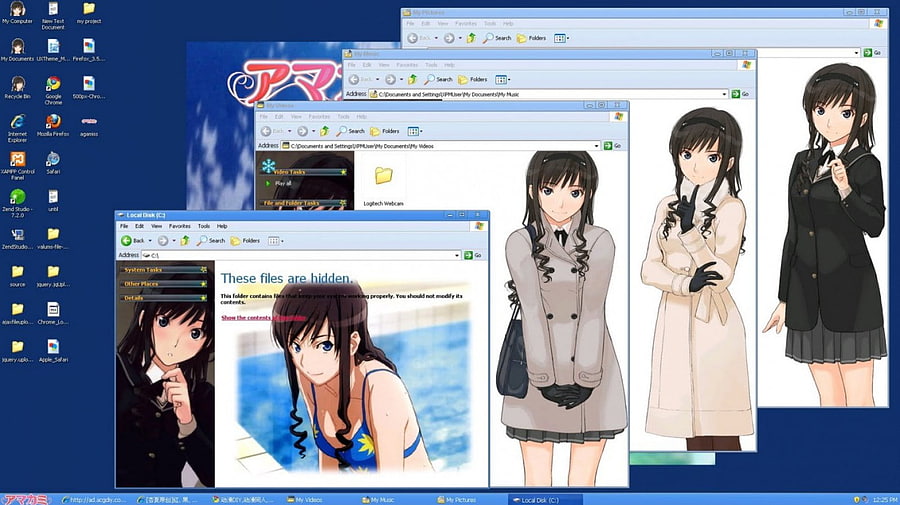Click Folders in Local Disk (C:) toolbar

[x=245, y=240]
